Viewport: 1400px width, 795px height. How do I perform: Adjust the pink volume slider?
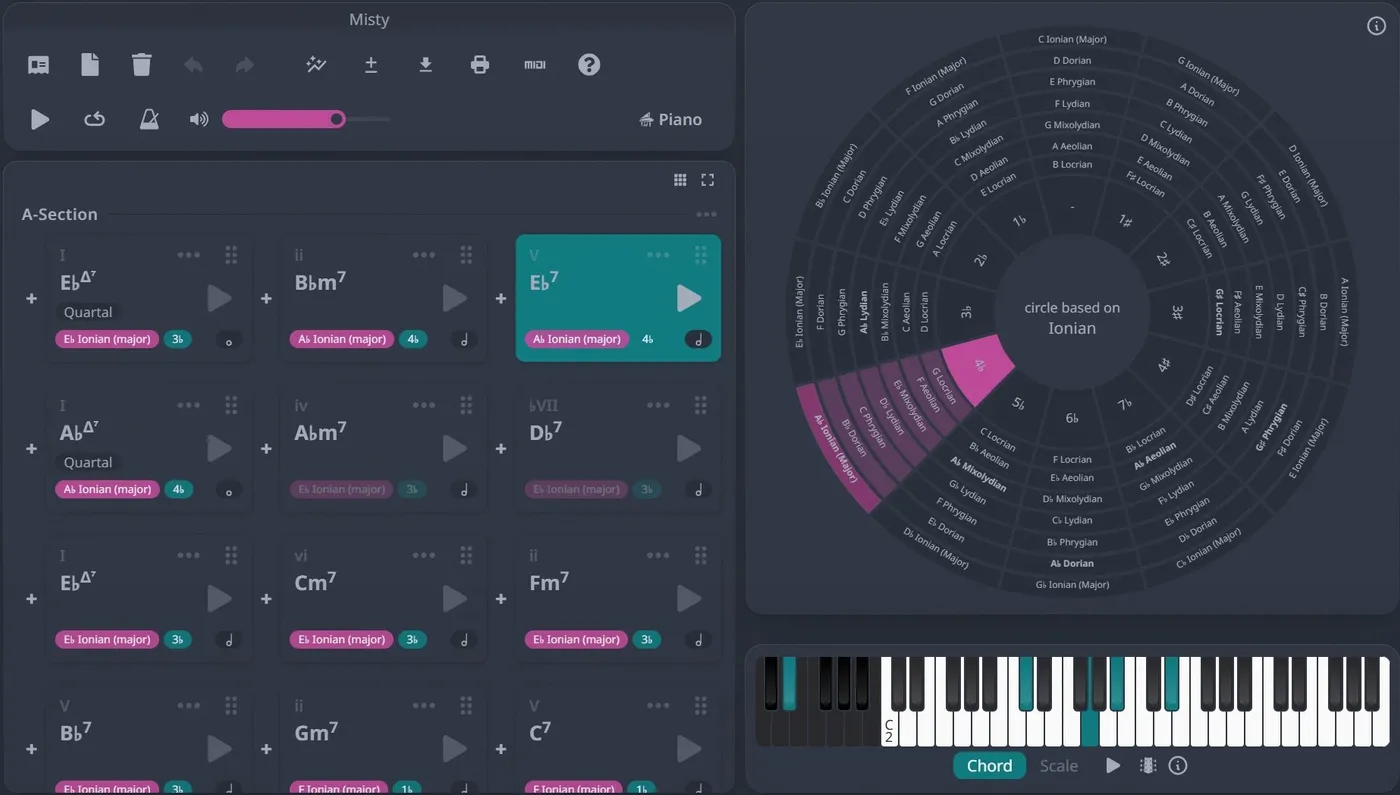pos(306,119)
